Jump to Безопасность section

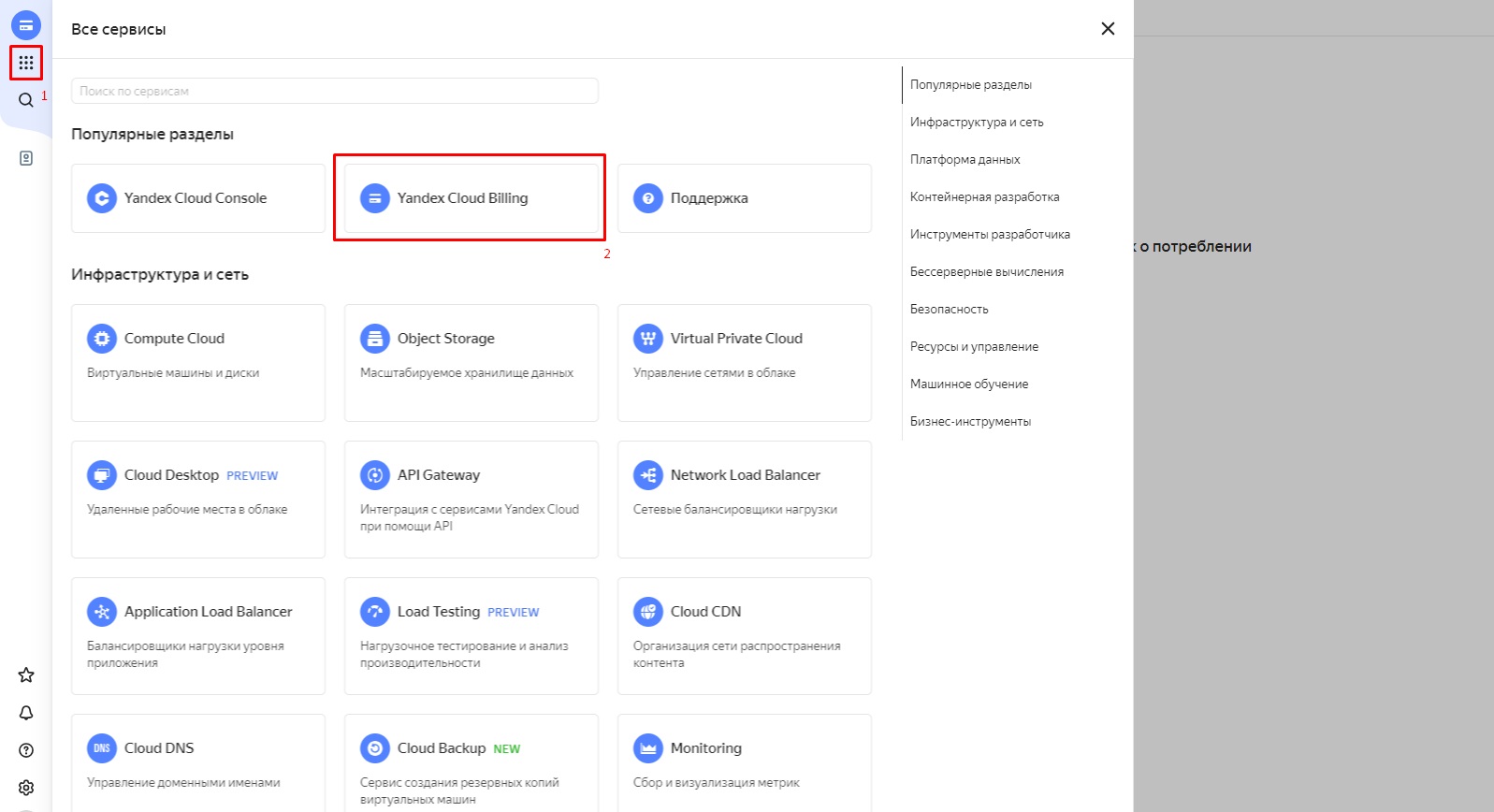(x=950, y=310)
